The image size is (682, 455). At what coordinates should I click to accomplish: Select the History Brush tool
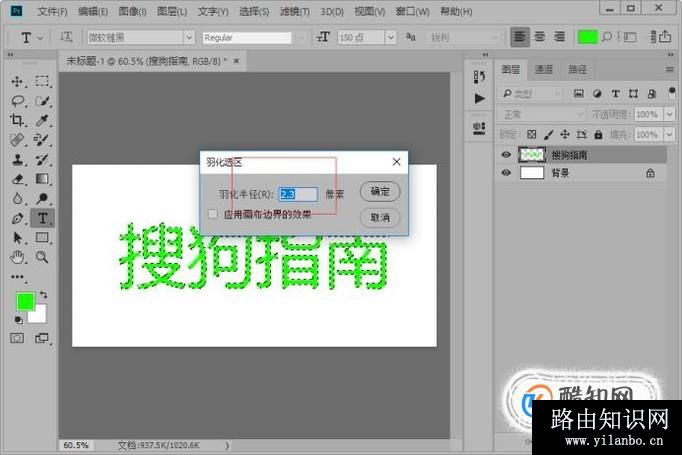coord(42,159)
